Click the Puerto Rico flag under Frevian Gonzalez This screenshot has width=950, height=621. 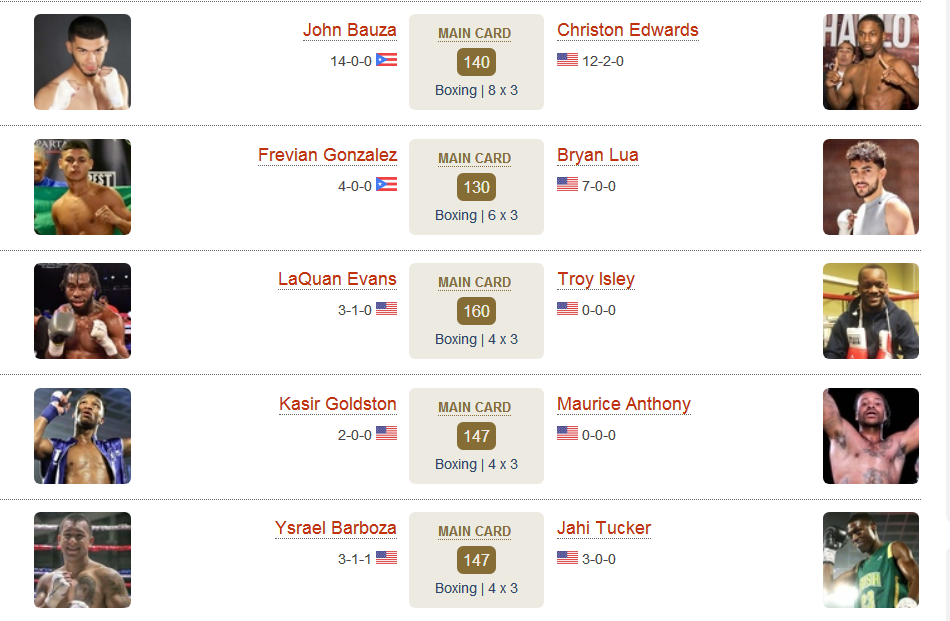[387, 185]
